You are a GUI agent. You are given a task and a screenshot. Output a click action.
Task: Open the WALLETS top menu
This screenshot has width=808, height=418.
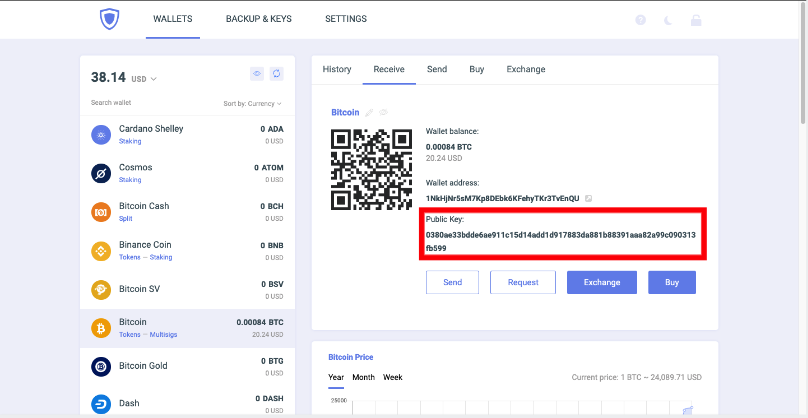(173, 19)
